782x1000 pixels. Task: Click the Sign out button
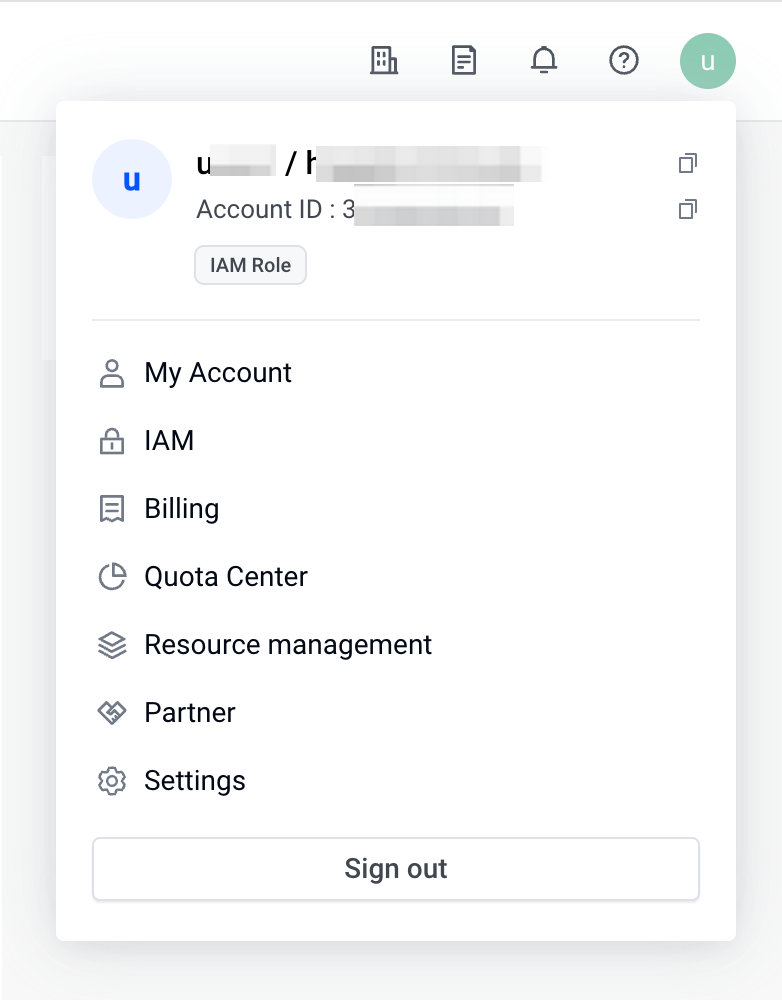click(x=395, y=869)
